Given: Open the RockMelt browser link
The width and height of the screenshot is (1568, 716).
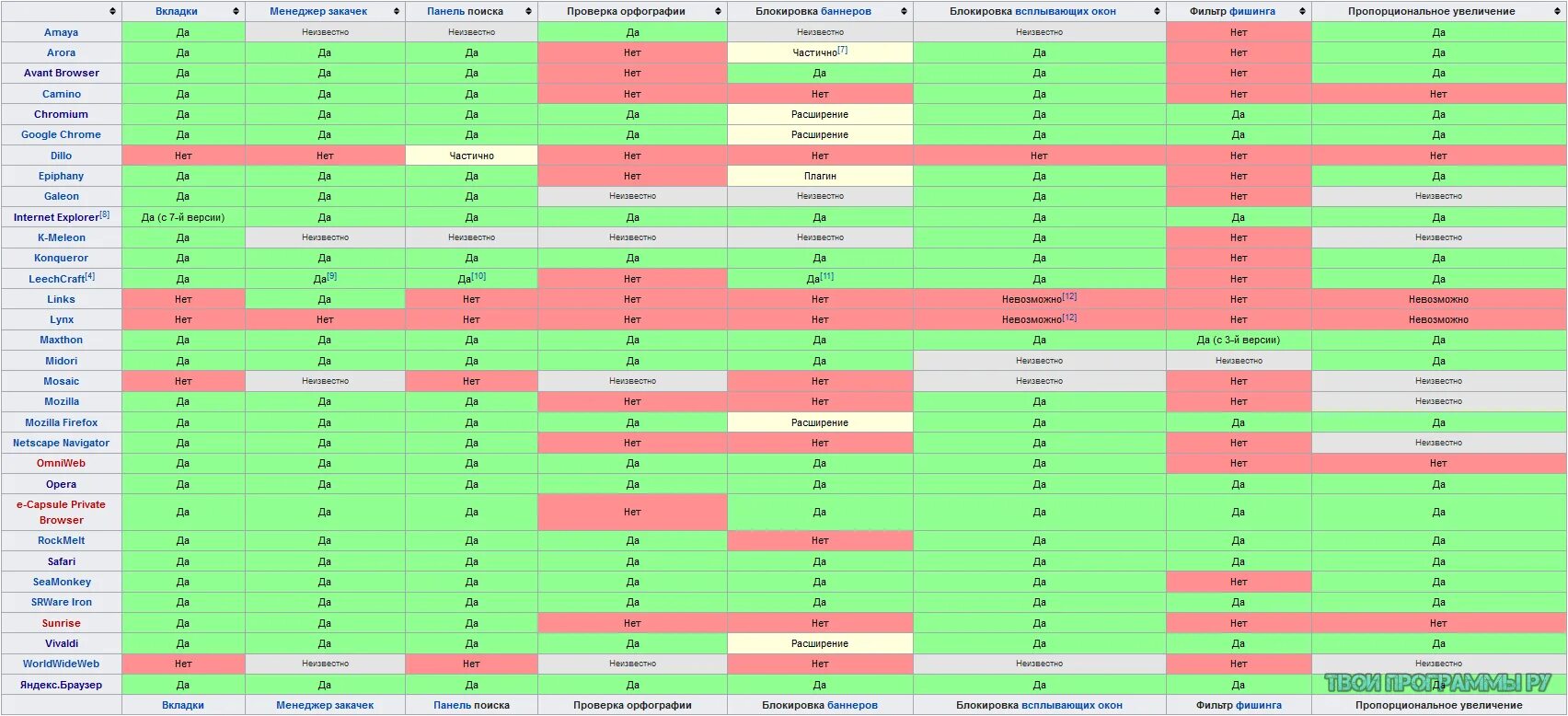Looking at the screenshot, I should pos(62,541).
